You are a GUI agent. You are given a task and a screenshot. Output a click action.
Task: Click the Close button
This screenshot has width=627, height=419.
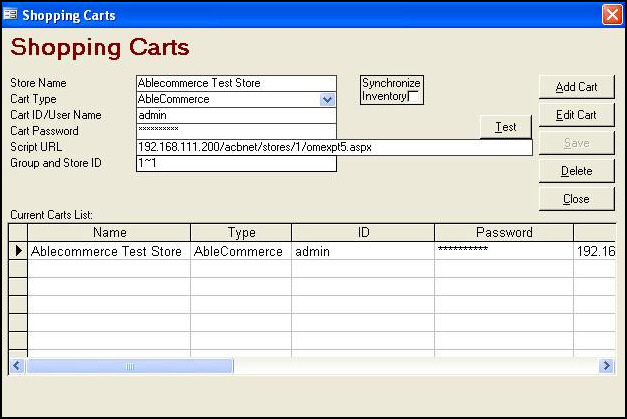(x=576, y=199)
